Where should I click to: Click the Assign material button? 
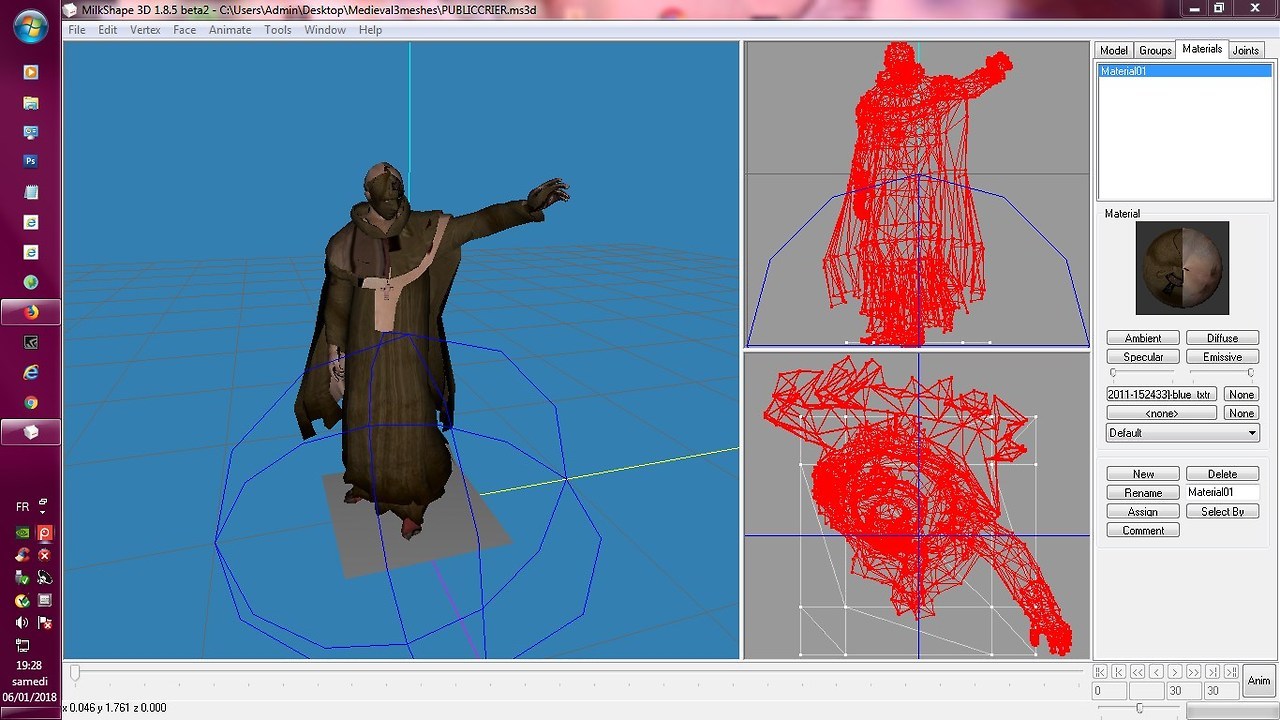point(1142,512)
